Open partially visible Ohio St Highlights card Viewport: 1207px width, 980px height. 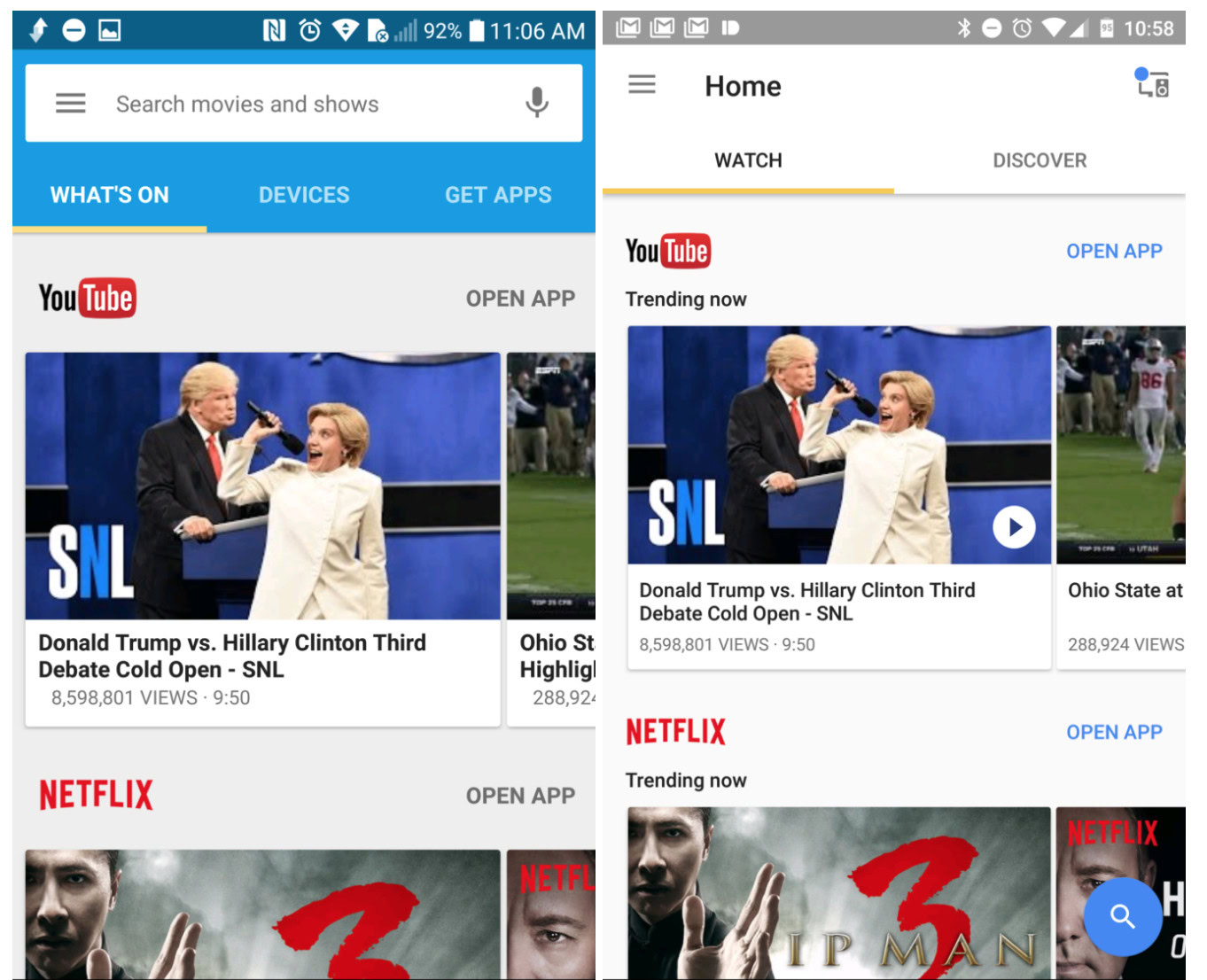coord(551,540)
